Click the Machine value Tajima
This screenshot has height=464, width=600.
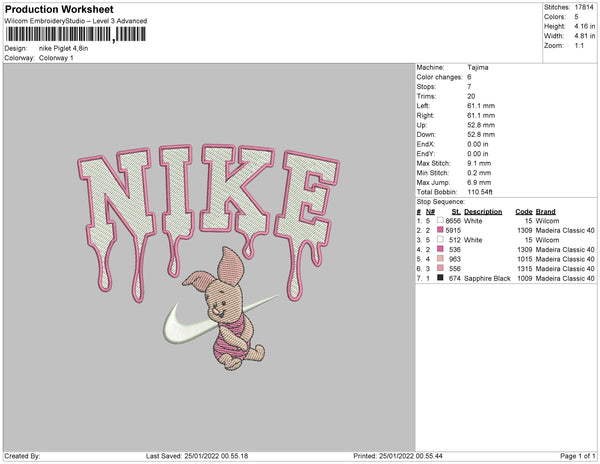478,67
